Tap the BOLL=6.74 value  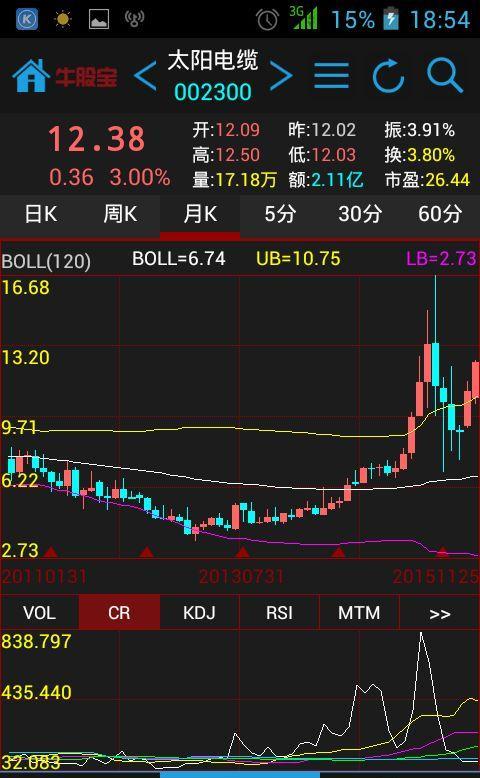click(x=179, y=259)
